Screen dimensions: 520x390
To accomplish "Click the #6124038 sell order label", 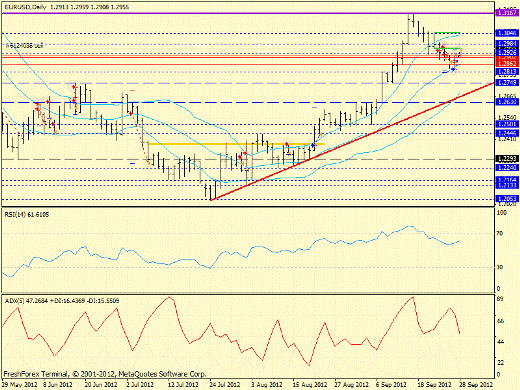I will coord(24,45).
